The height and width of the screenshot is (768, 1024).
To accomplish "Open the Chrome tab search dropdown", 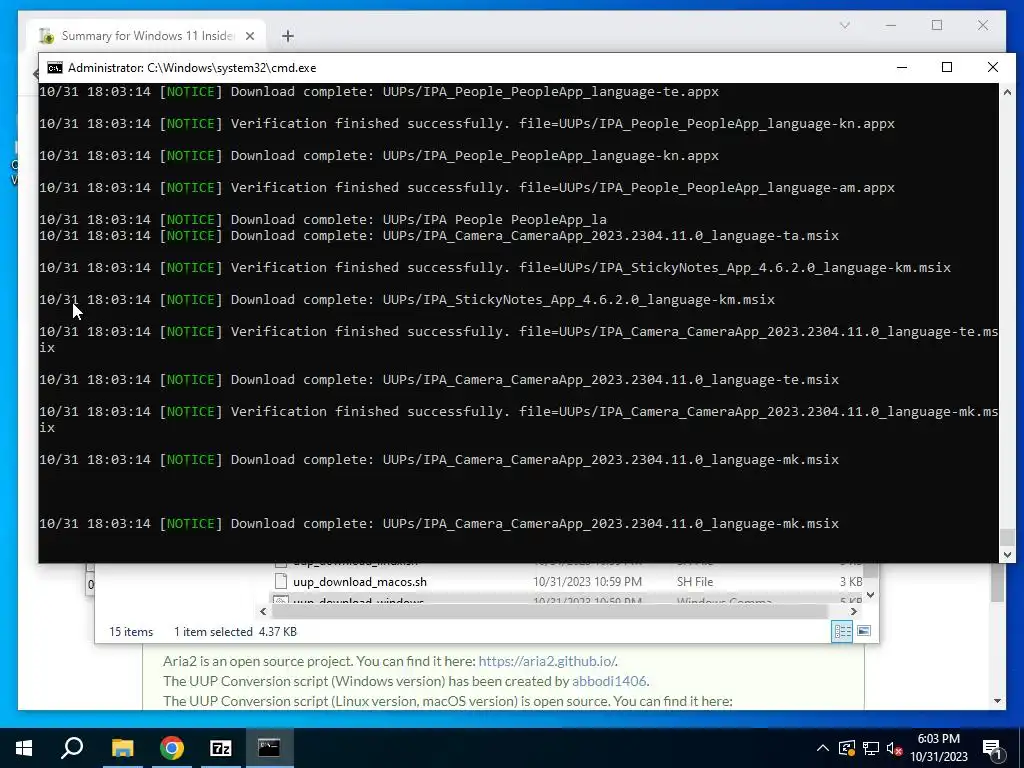I will 844,25.
